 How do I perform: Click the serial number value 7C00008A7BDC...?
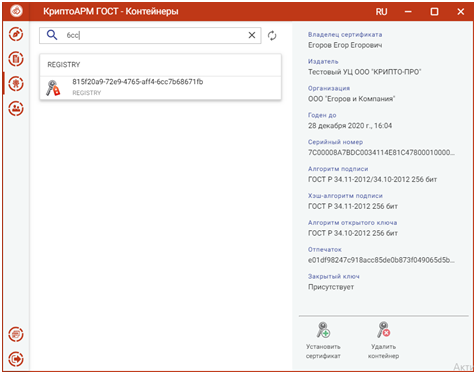381,152
